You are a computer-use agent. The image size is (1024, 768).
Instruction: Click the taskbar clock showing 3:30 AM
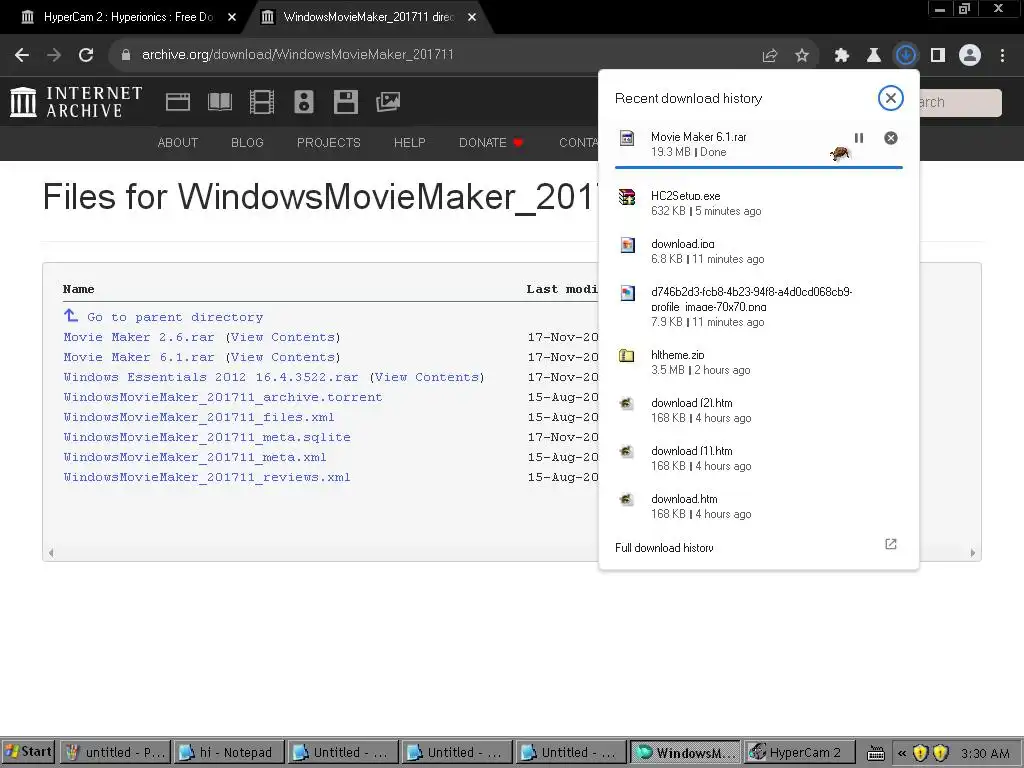tap(985, 753)
